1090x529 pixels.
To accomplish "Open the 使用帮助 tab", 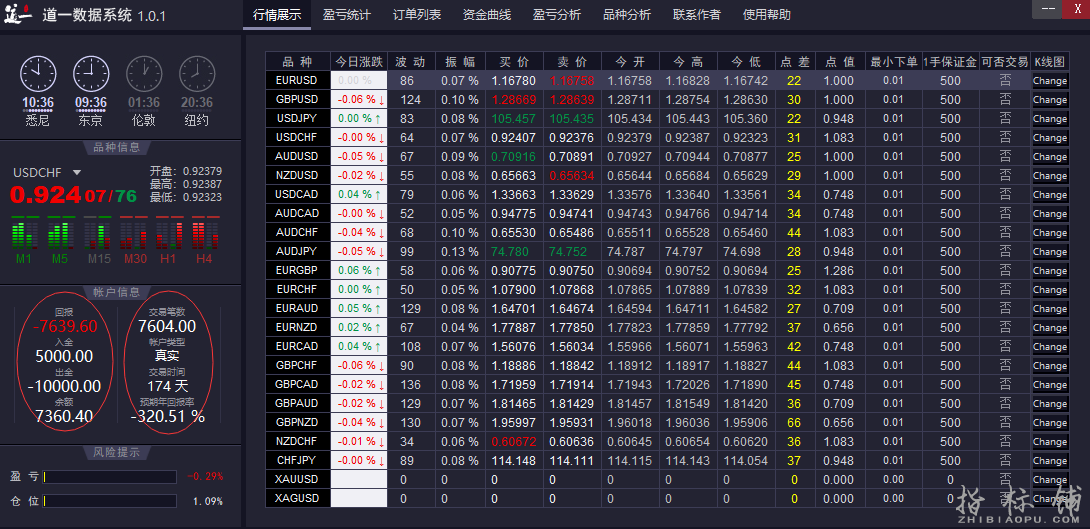I will point(767,15).
